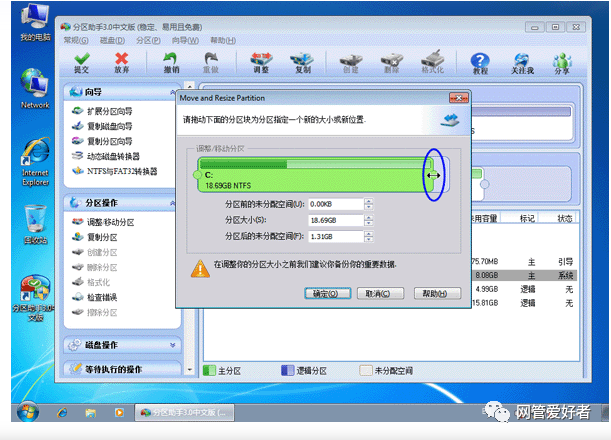The image size is (611, 440).
Task: Click the 复制 (Copy) toolbar icon
Action: [x=302, y=63]
